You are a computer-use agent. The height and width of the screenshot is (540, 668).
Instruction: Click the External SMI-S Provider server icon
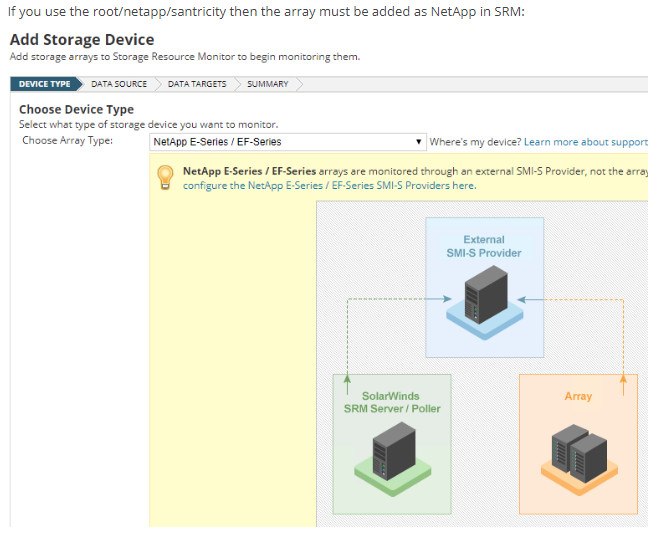pos(485,302)
